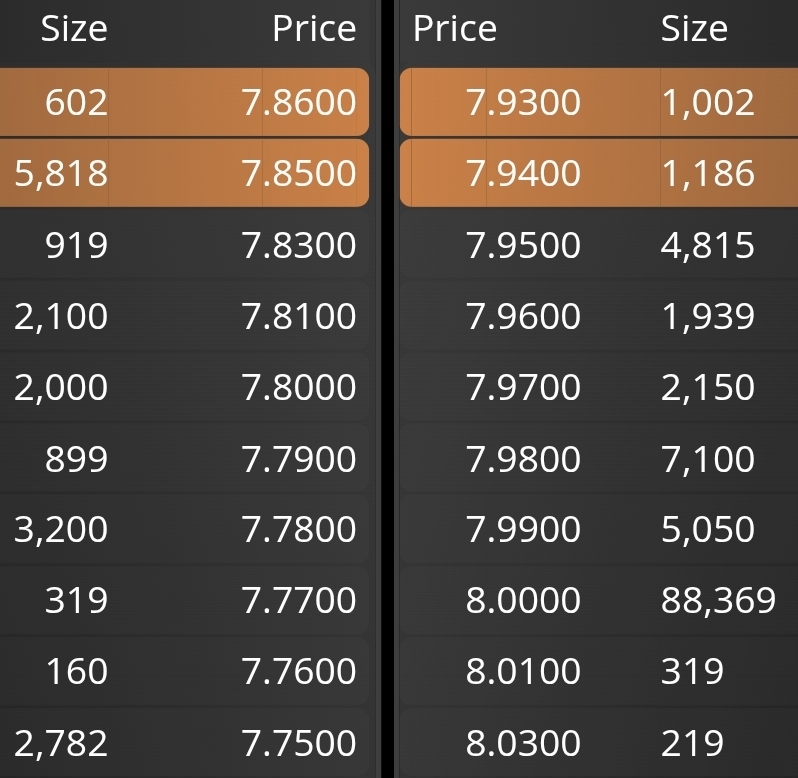This screenshot has width=798, height=778.
Task: Choose bid row with size 2,100
Action: (x=61, y=316)
